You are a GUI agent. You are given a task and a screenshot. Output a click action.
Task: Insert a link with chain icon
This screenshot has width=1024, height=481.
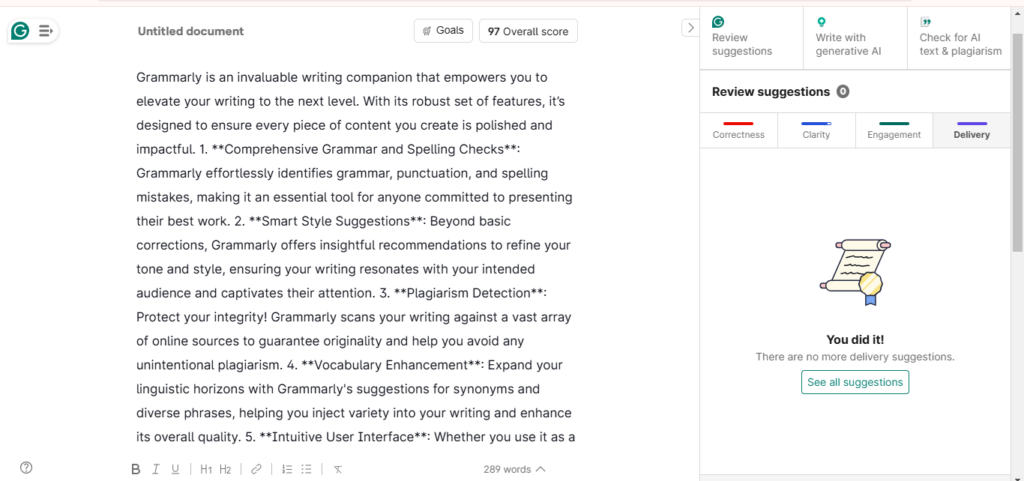[x=256, y=469]
